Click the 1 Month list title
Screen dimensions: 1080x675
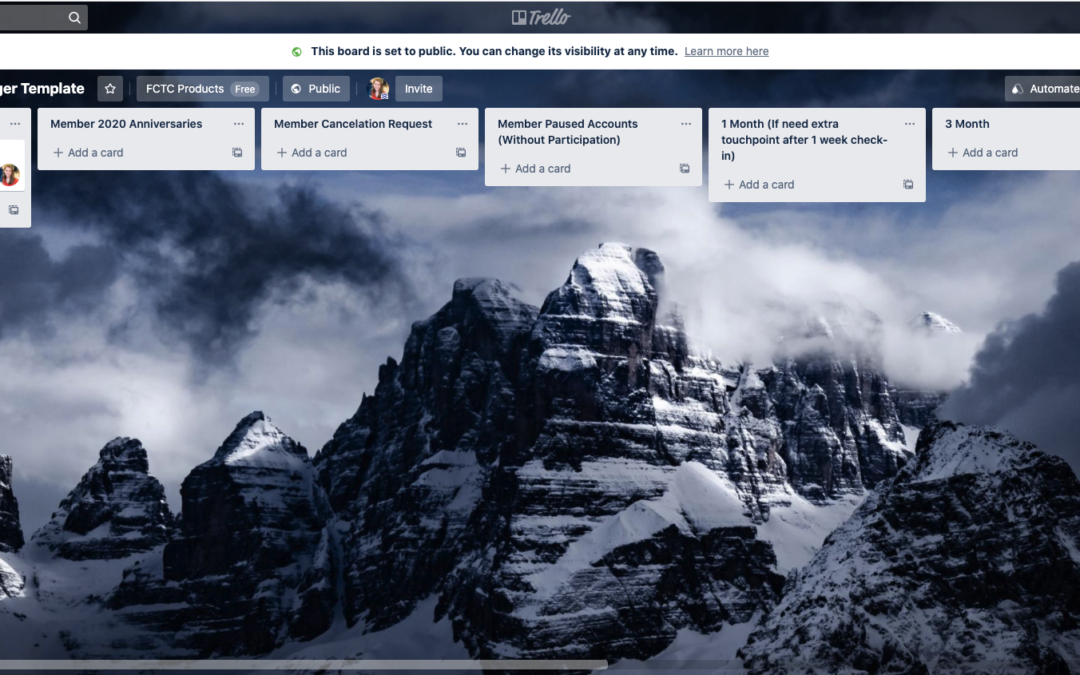(804, 140)
